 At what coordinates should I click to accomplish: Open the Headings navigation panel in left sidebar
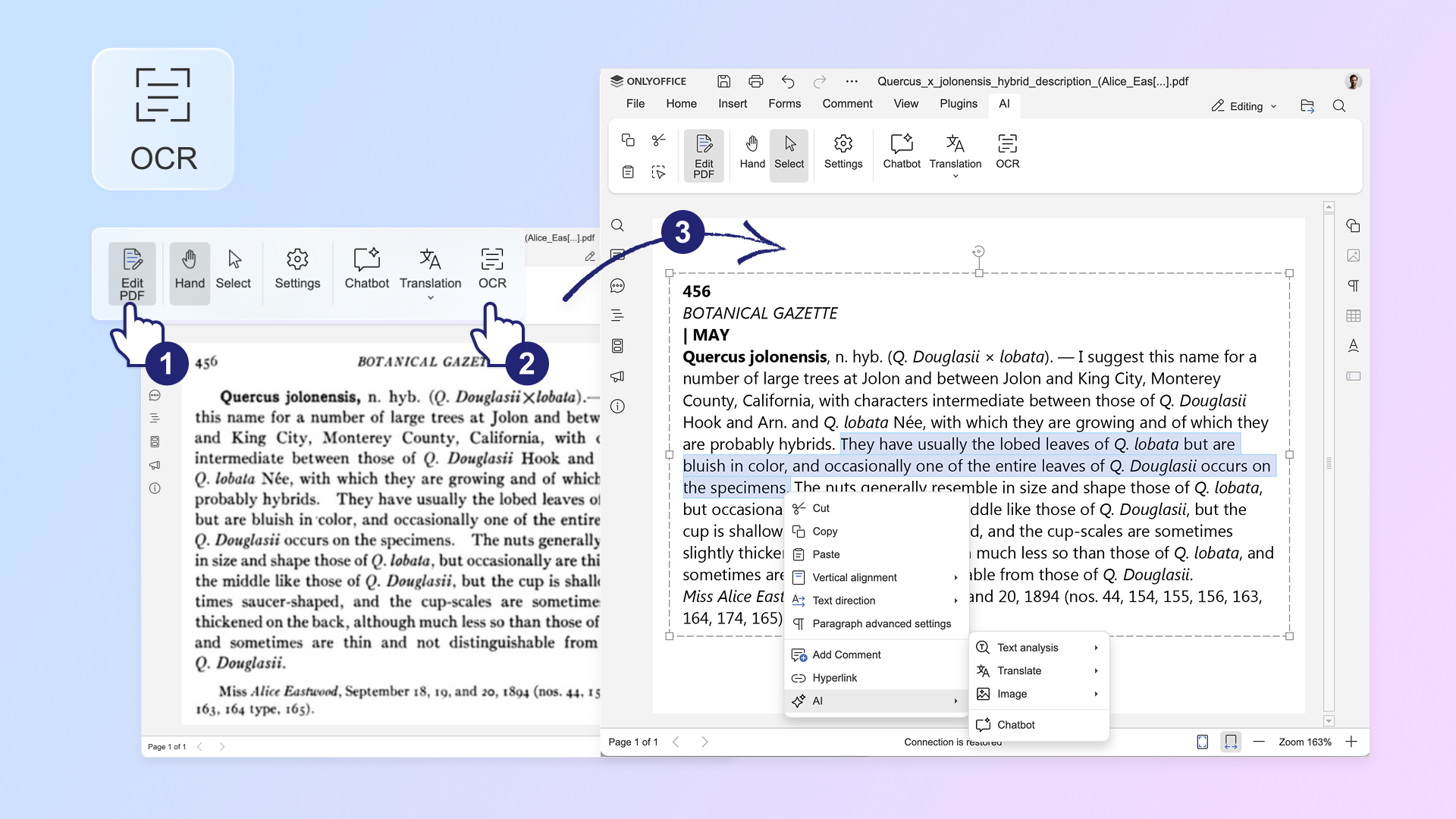[x=617, y=315]
